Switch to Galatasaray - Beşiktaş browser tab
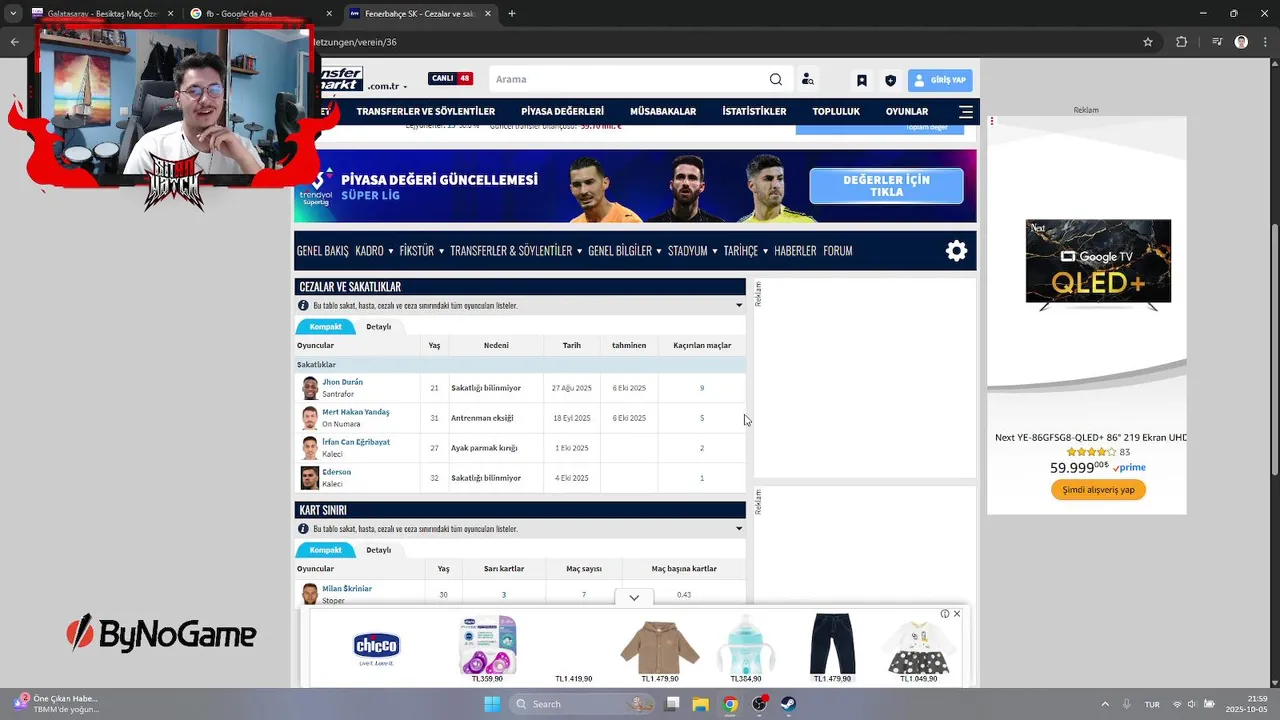This screenshot has height=720, width=1280. click(x=103, y=14)
